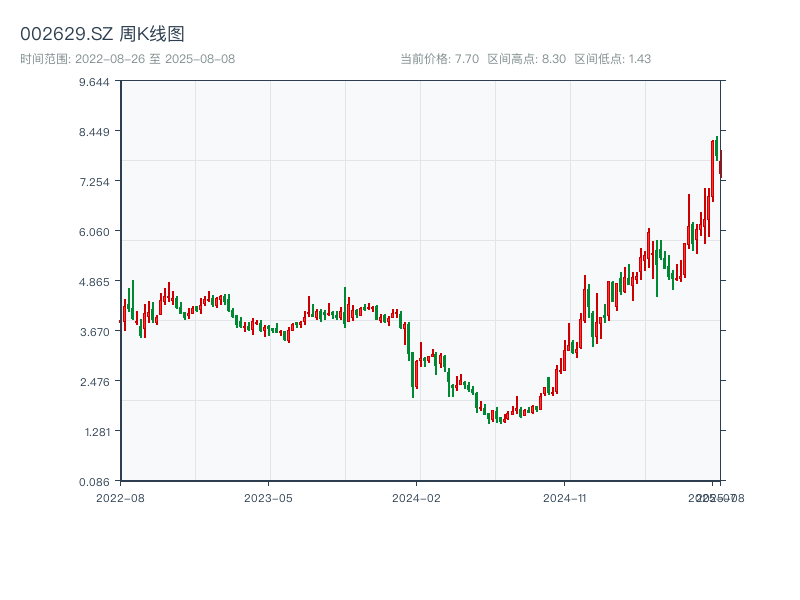Click the 区间高点 8.30 label

[x=526, y=59]
